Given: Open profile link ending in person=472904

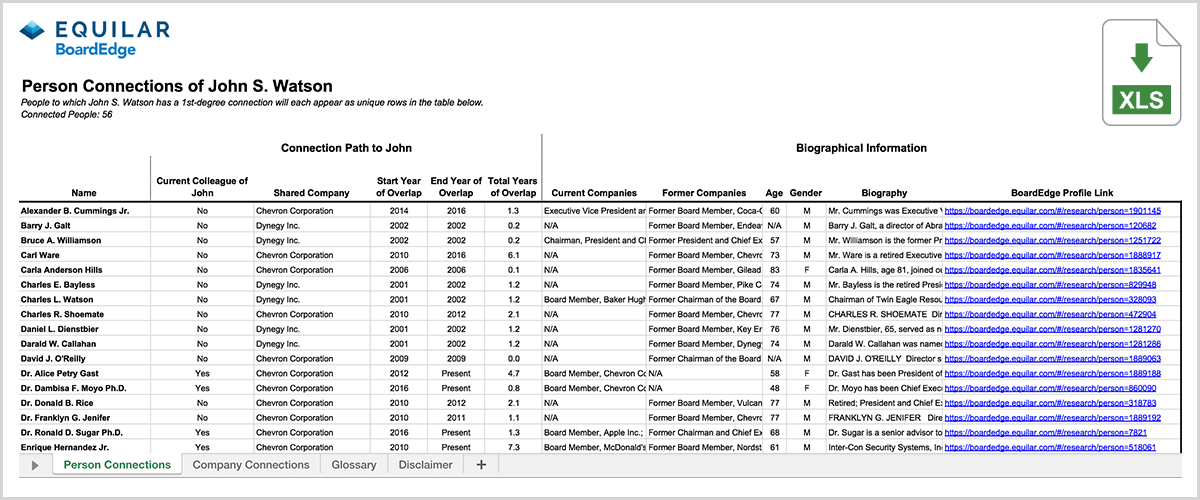Looking at the screenshot, I should (x=1050, y=314).
